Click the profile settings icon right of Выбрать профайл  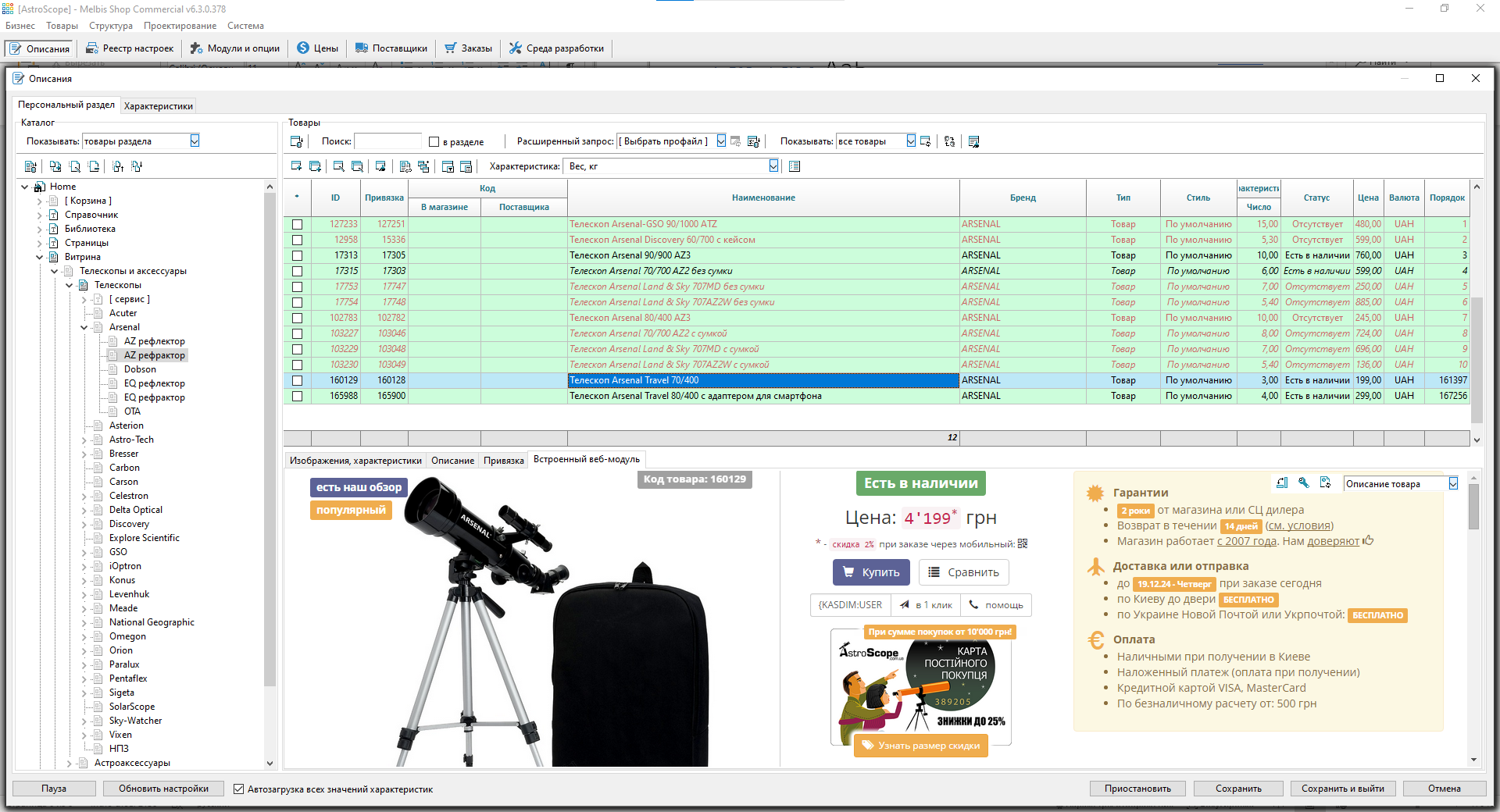736,141
